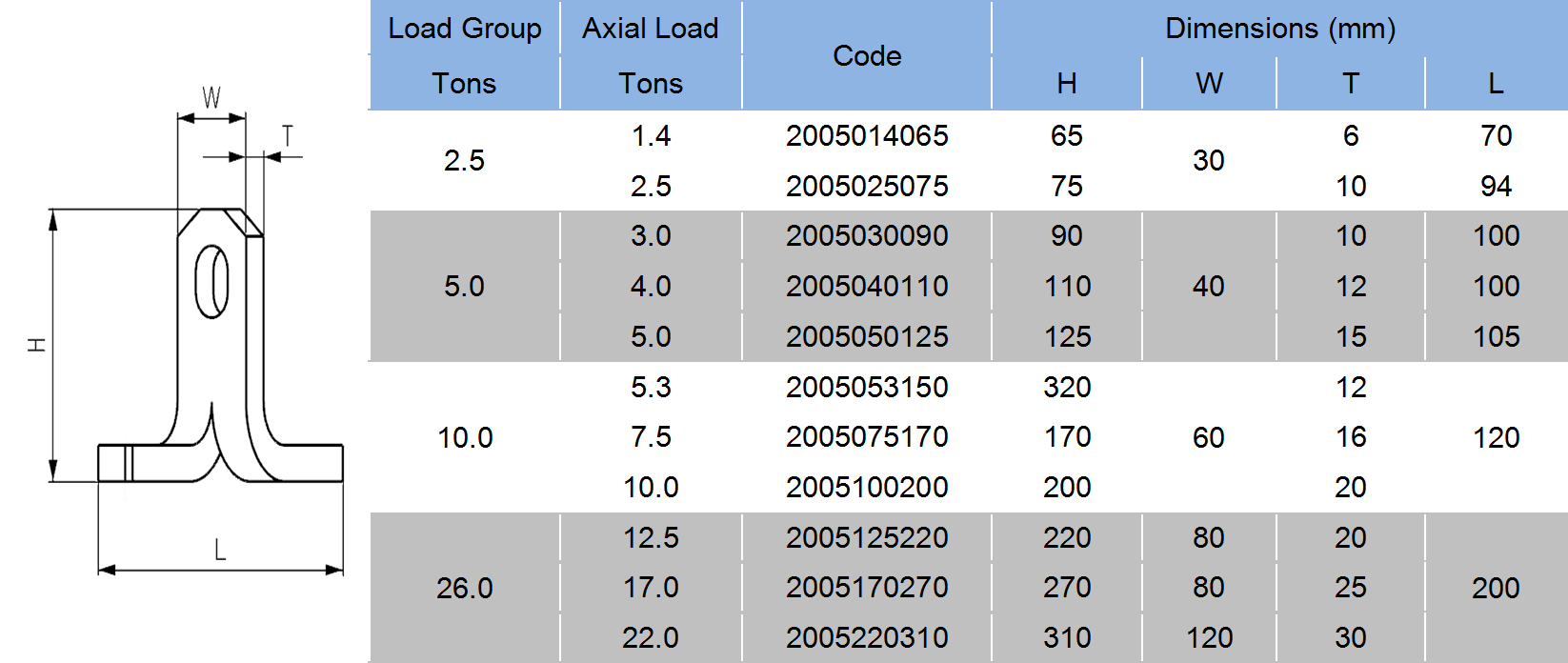The height and width of the screenshot is (663, 1568).
Task: Click product code 2005025075
Action: pos(866,186)
